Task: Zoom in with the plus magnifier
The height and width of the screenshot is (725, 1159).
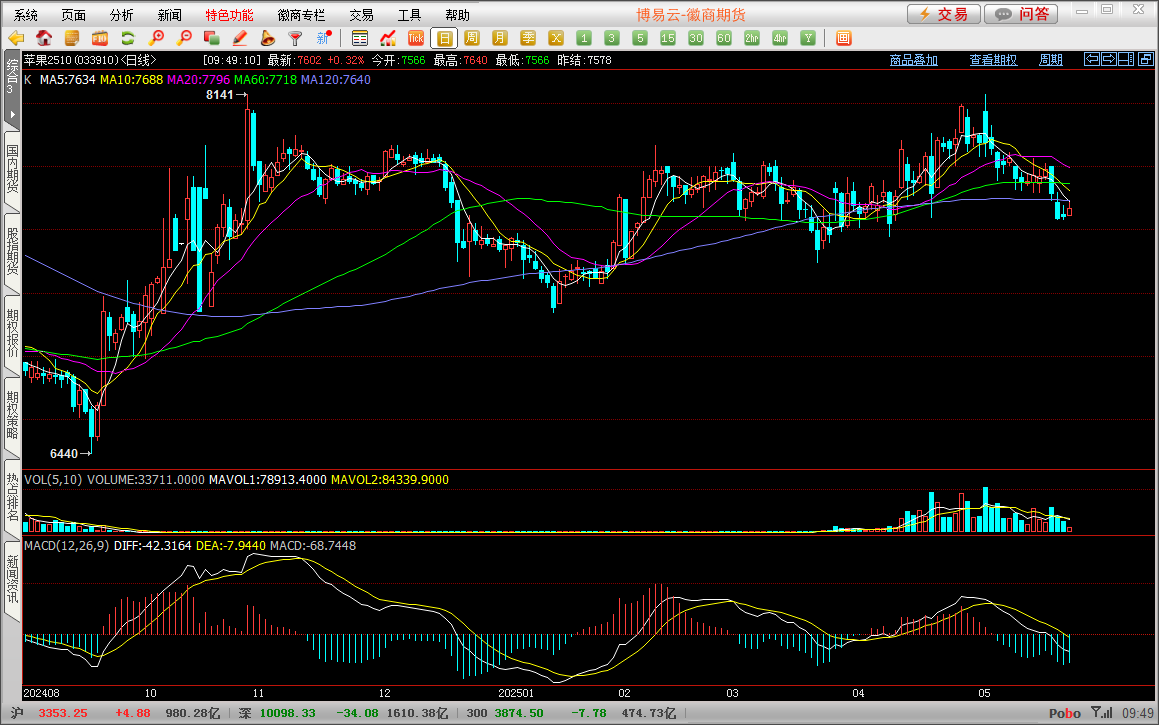Action: point(156,38)
